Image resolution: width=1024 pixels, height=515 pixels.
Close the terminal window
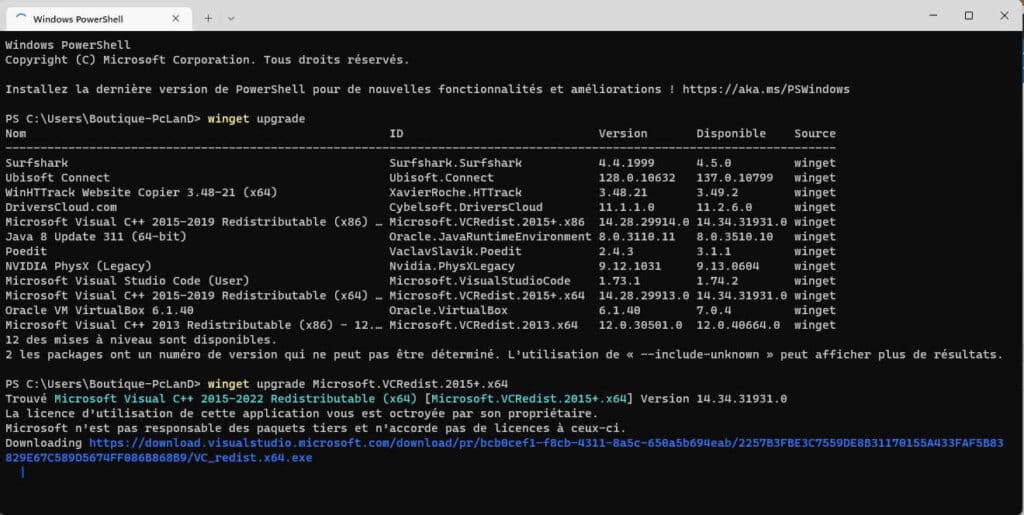[1004, 16]
